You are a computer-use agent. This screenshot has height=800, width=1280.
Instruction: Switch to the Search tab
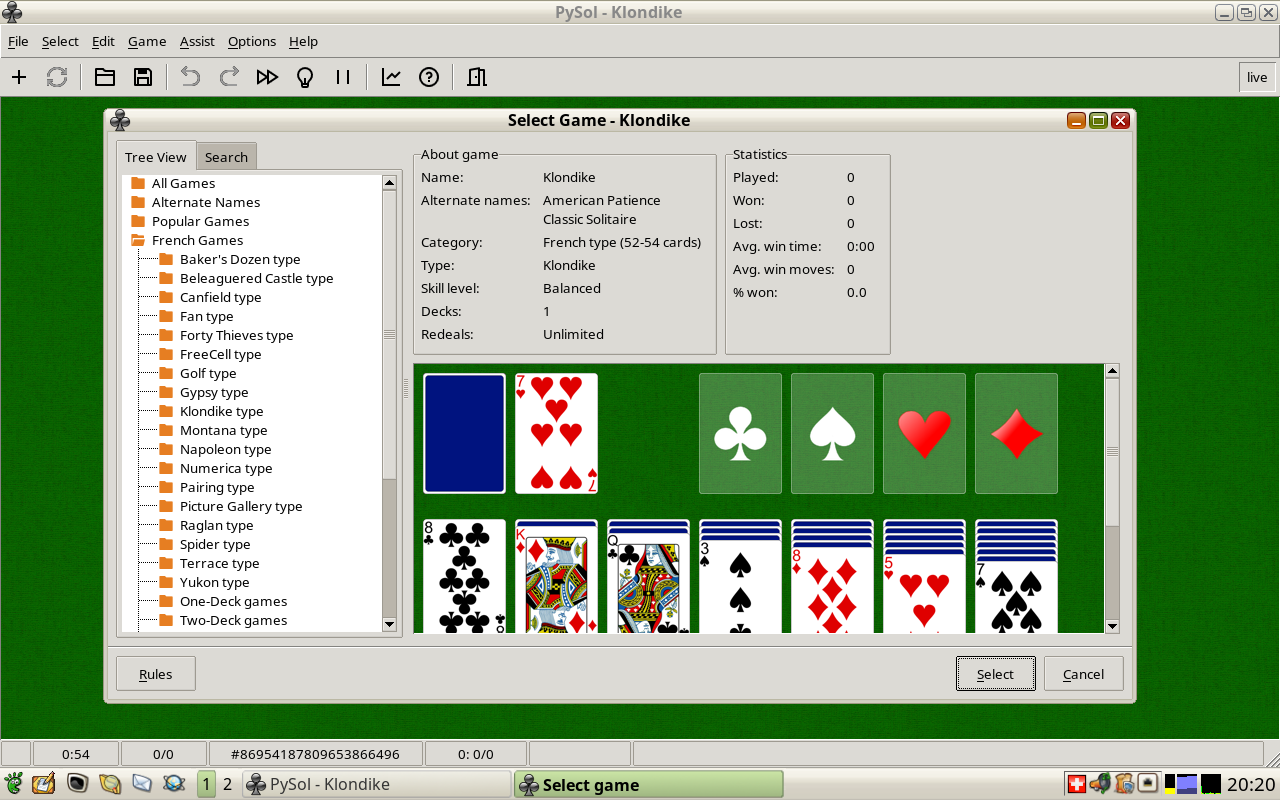[x=226, y=157]
